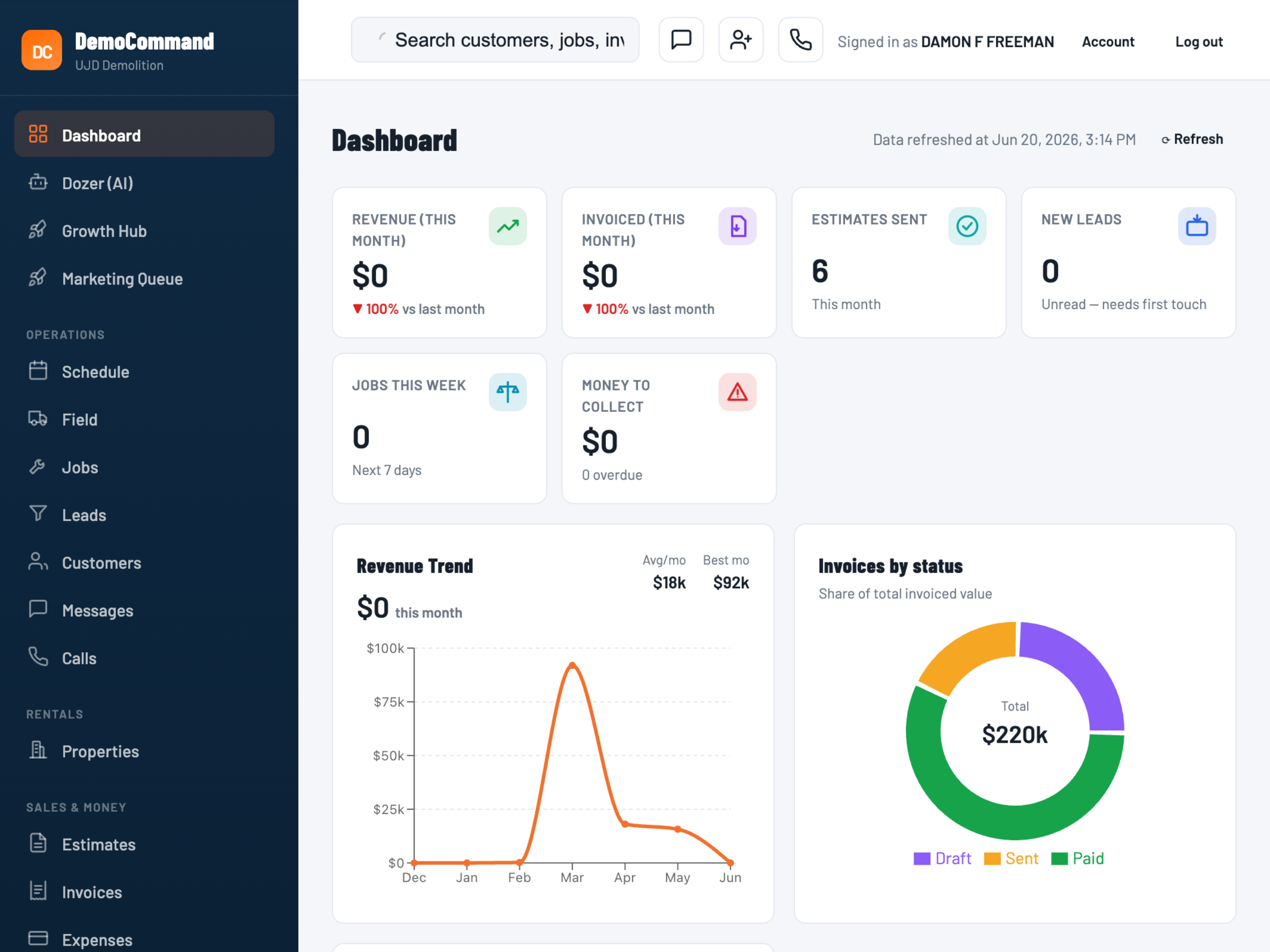
Task: Open the Revenue (This Month) card
Action: click(x=439, y=262)
